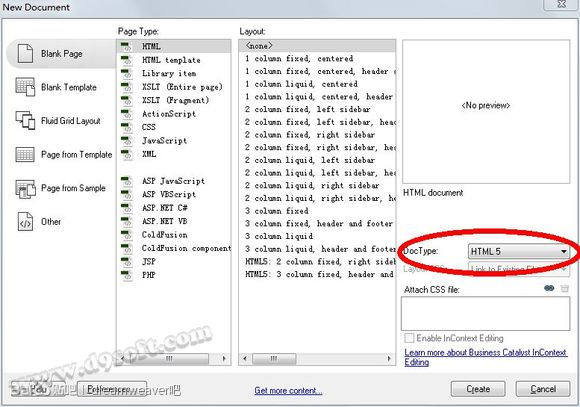Viewport: 580px width, 407px height.
Task: Click the 'Library item' text label
Action: (169, 73)
